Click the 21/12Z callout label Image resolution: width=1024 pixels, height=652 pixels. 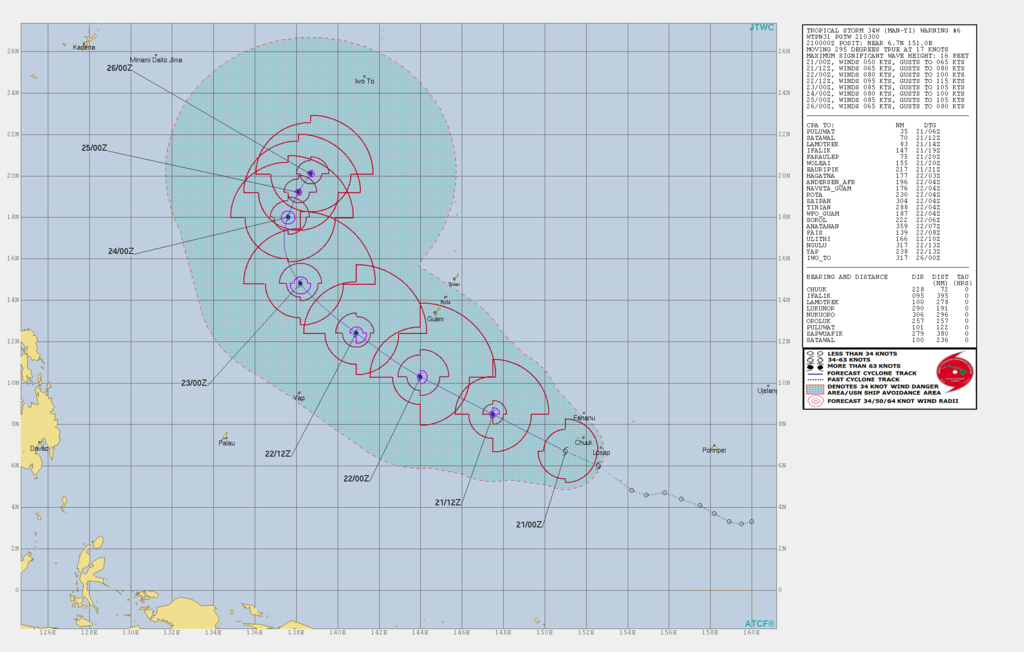(x=448, y=503)
